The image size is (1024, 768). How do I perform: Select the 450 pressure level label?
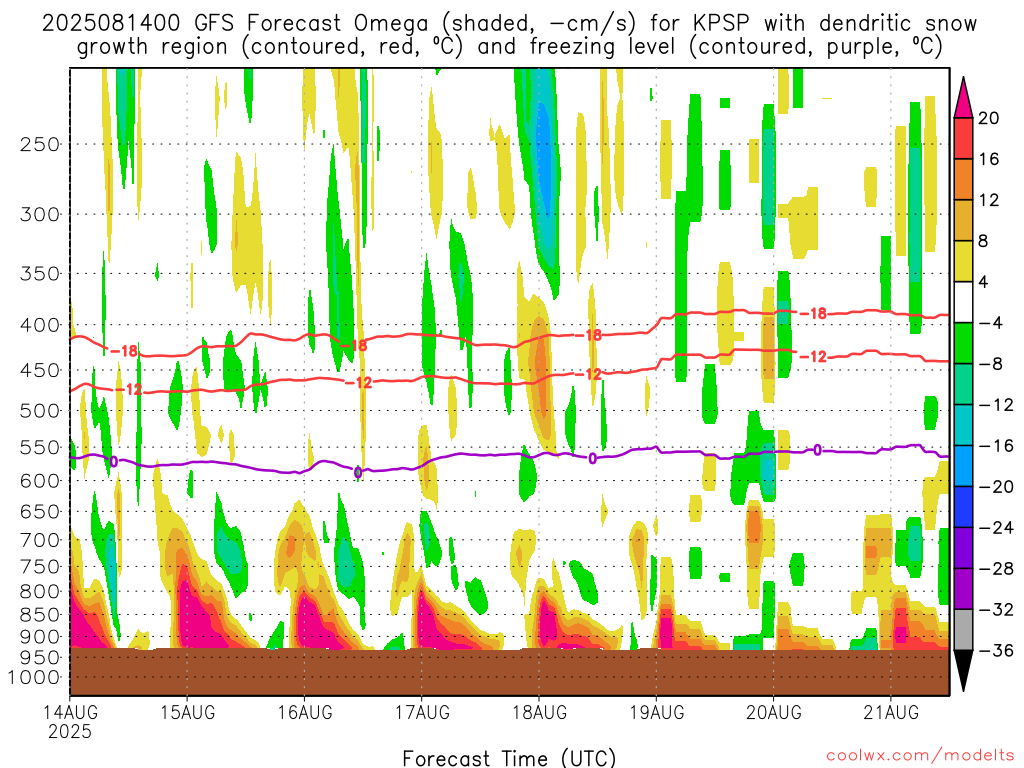[x=40, y=370]
